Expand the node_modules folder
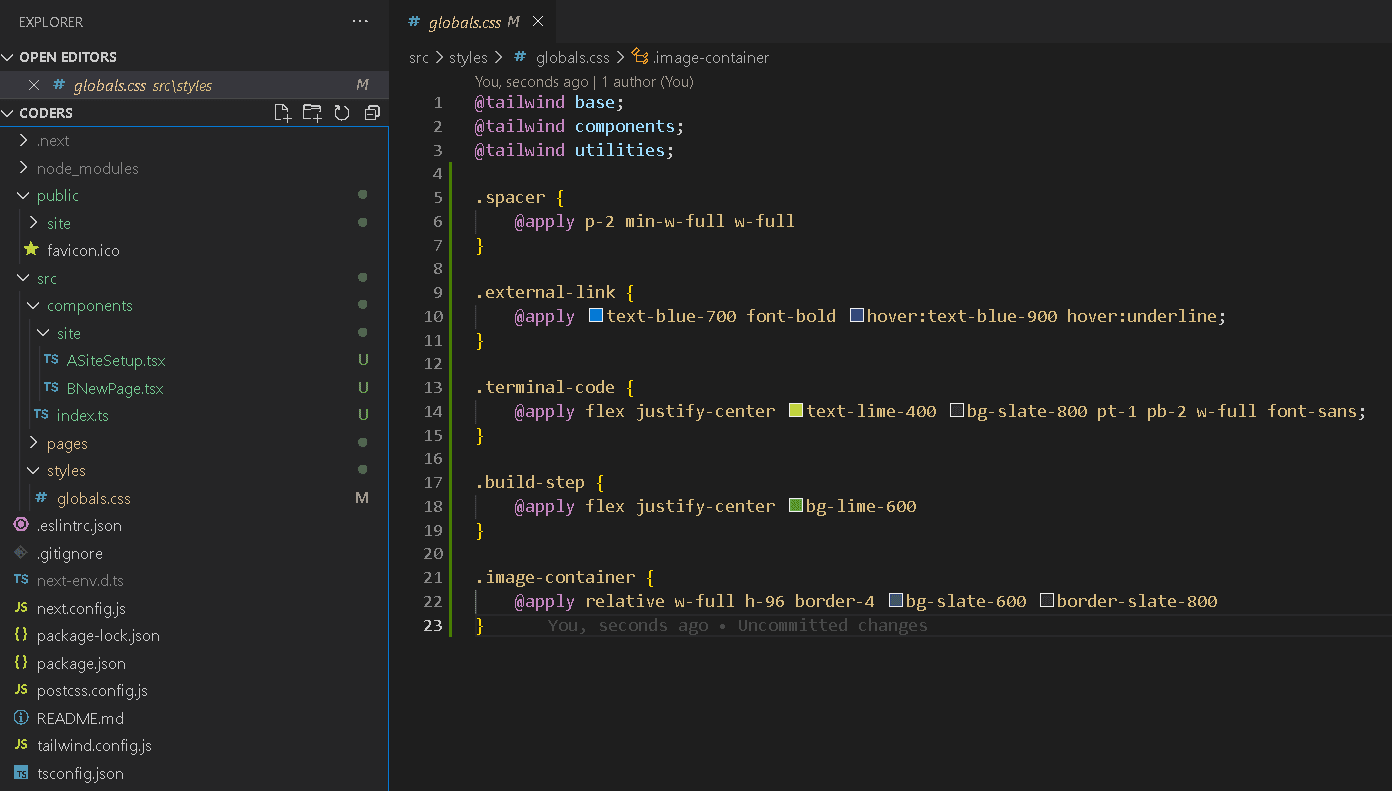This screenshot has height=791, width=1392. [x=87, y=169]
